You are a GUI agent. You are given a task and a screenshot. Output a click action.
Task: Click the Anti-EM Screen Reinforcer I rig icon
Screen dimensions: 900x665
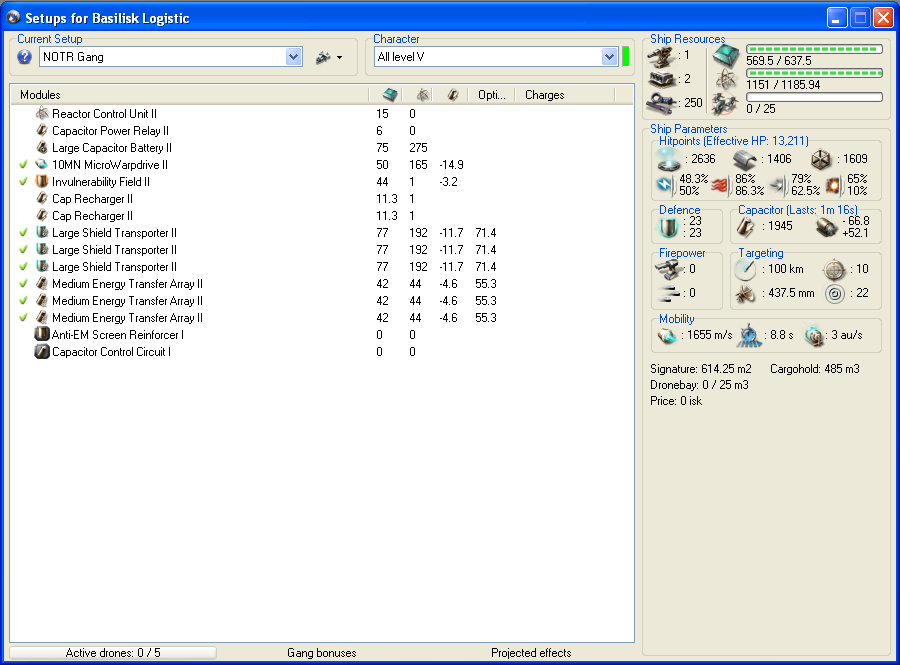point(42,335)
